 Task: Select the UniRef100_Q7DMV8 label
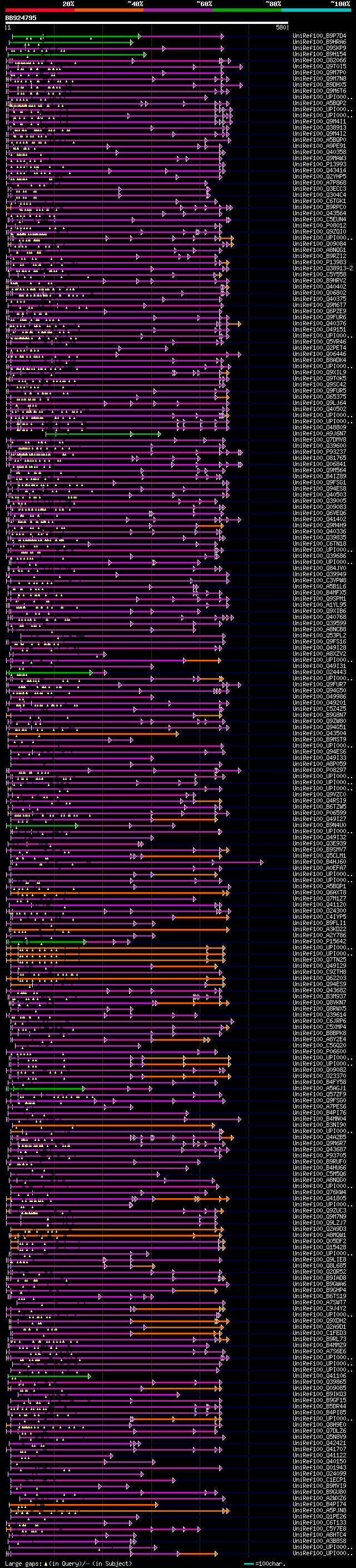tap(319, 439)
